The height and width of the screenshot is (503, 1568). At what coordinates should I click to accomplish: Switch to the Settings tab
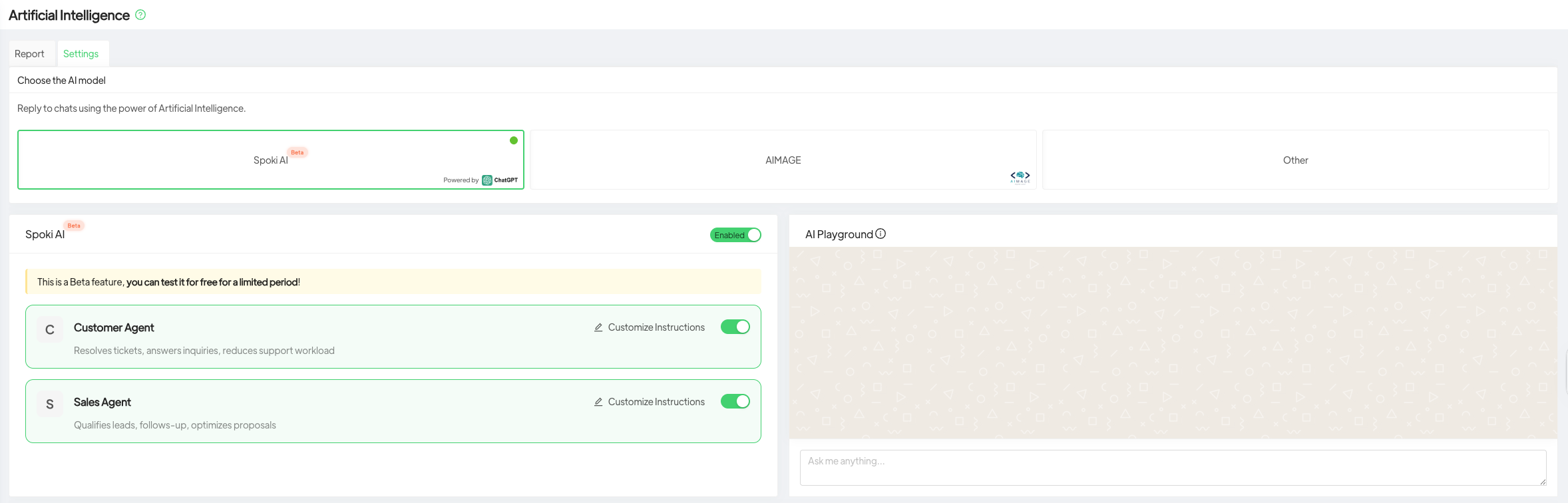[81, 54]
